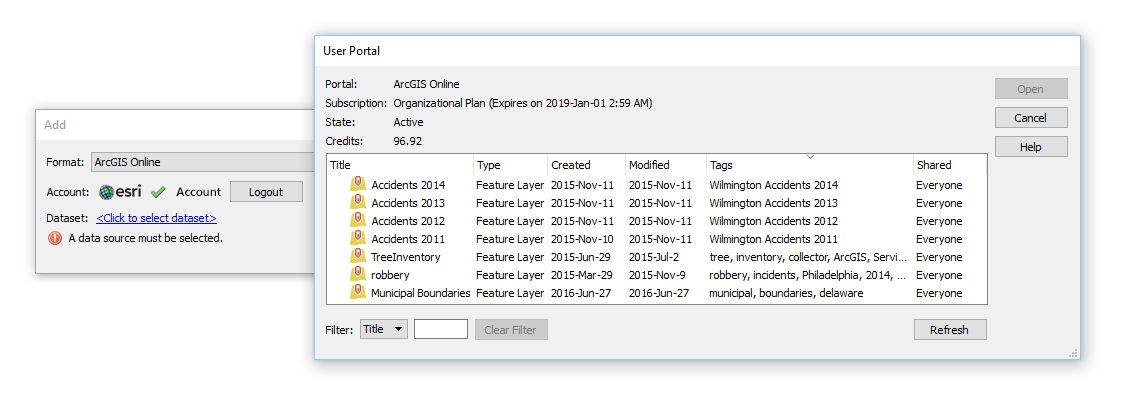Select the 'Accidents 2012' title text

408,221
